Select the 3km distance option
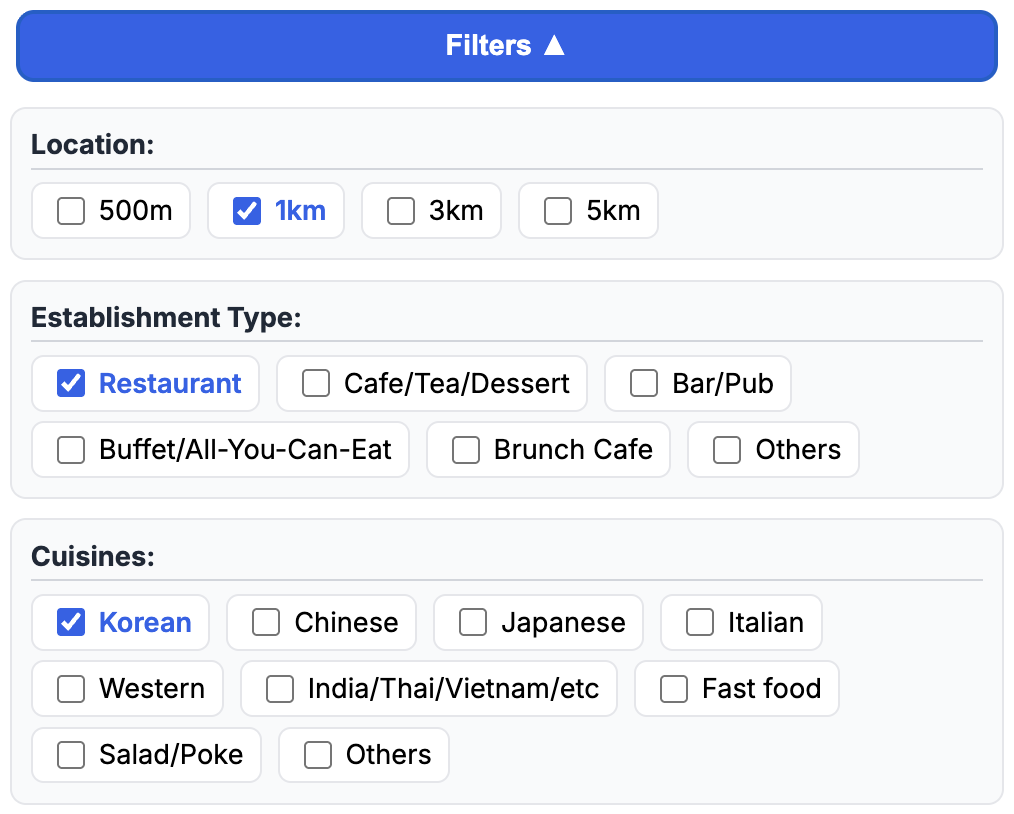1014x814 pixels. [401, 212]
